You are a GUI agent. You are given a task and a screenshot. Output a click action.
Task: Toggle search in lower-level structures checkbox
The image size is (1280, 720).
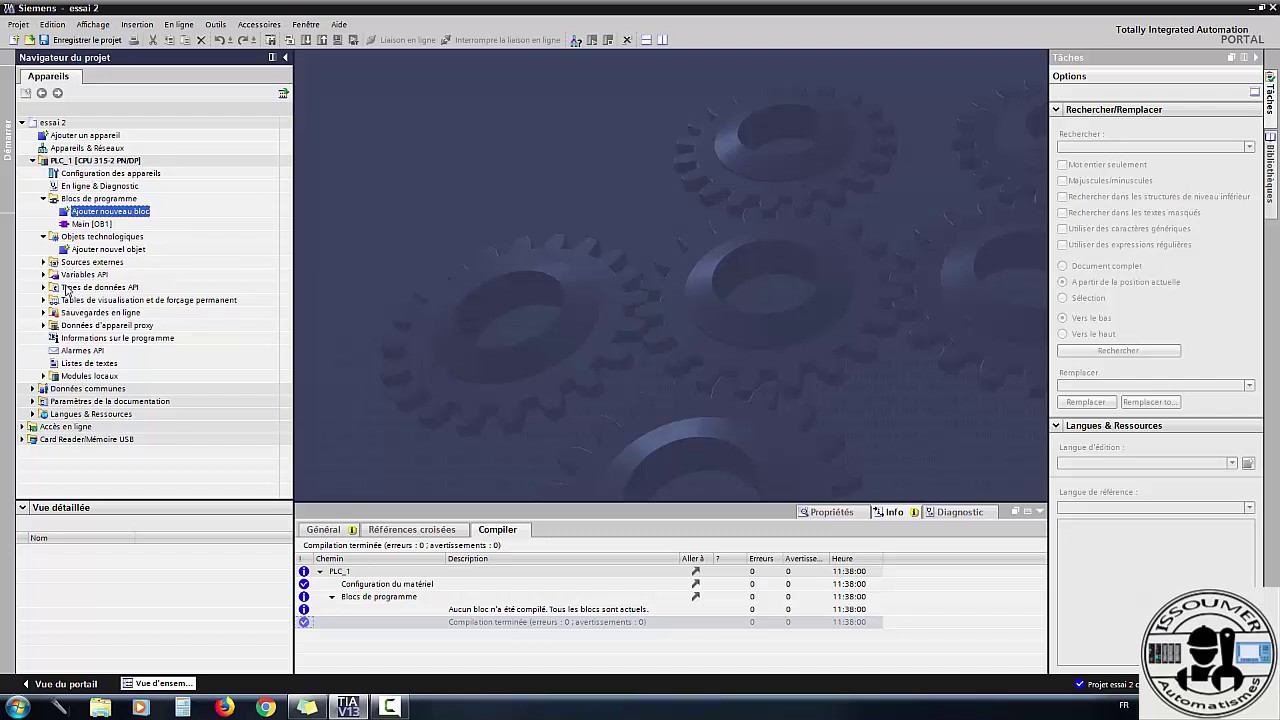pos(1063,197)
